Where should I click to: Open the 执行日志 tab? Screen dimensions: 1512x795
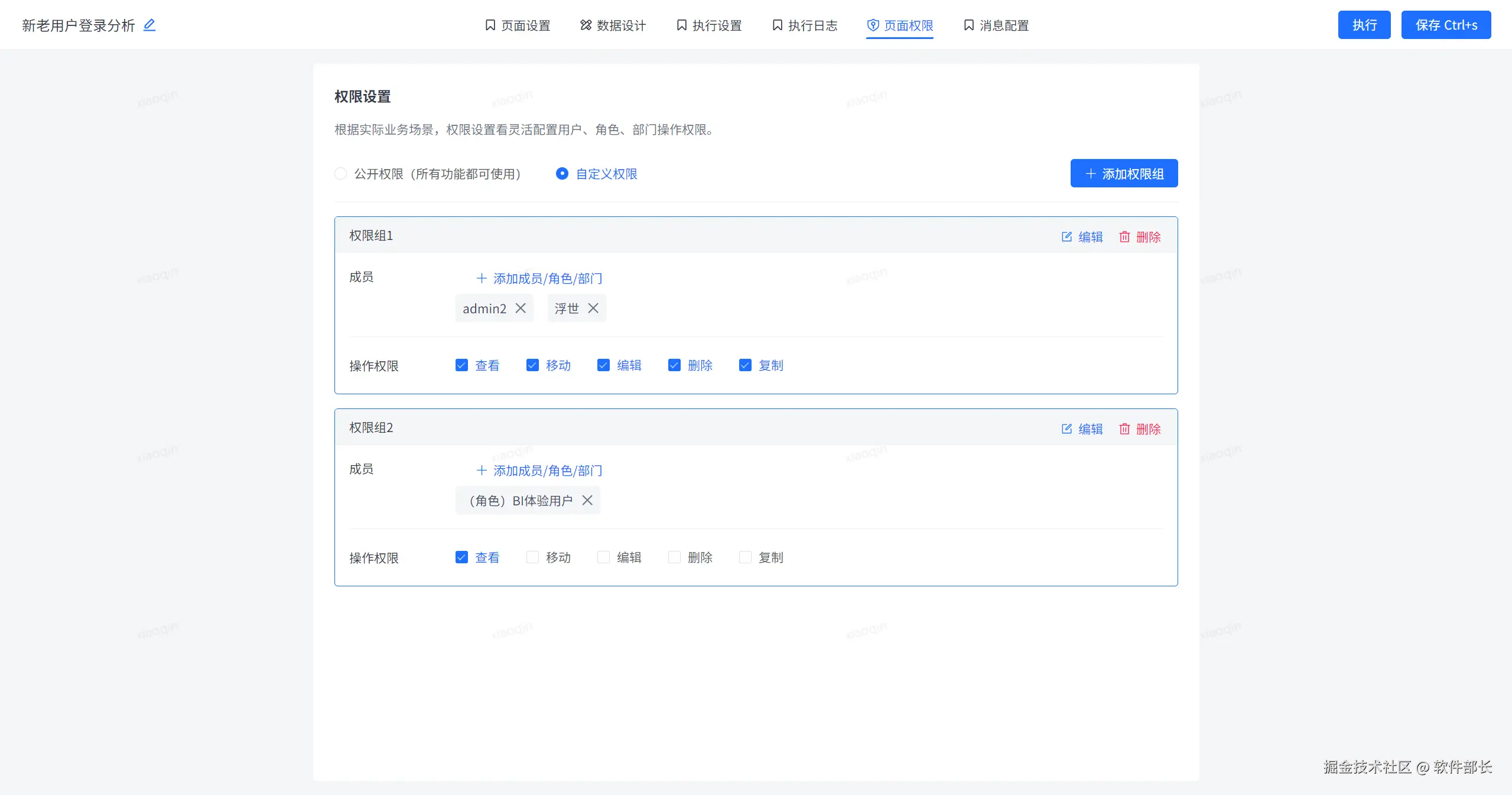(x=805, y=25)
